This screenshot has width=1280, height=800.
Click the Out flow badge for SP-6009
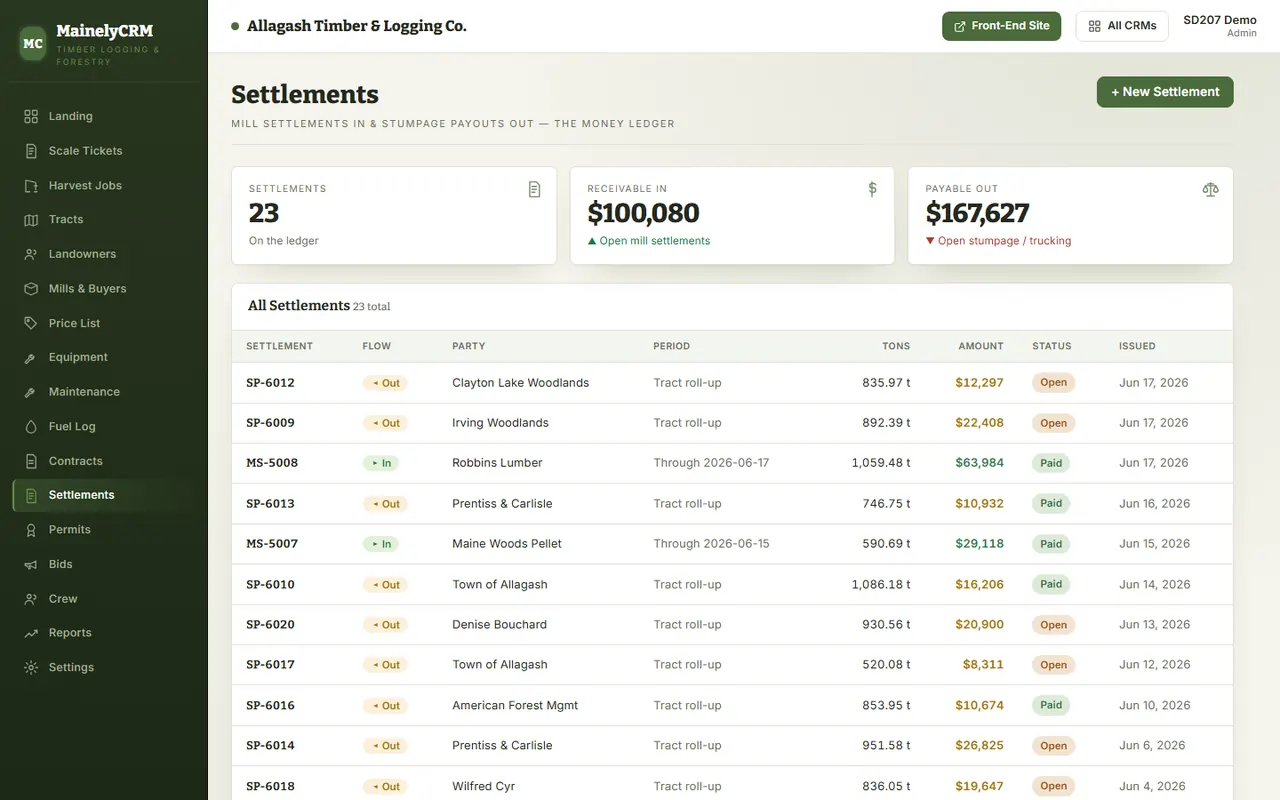click(x=385, y=423)
